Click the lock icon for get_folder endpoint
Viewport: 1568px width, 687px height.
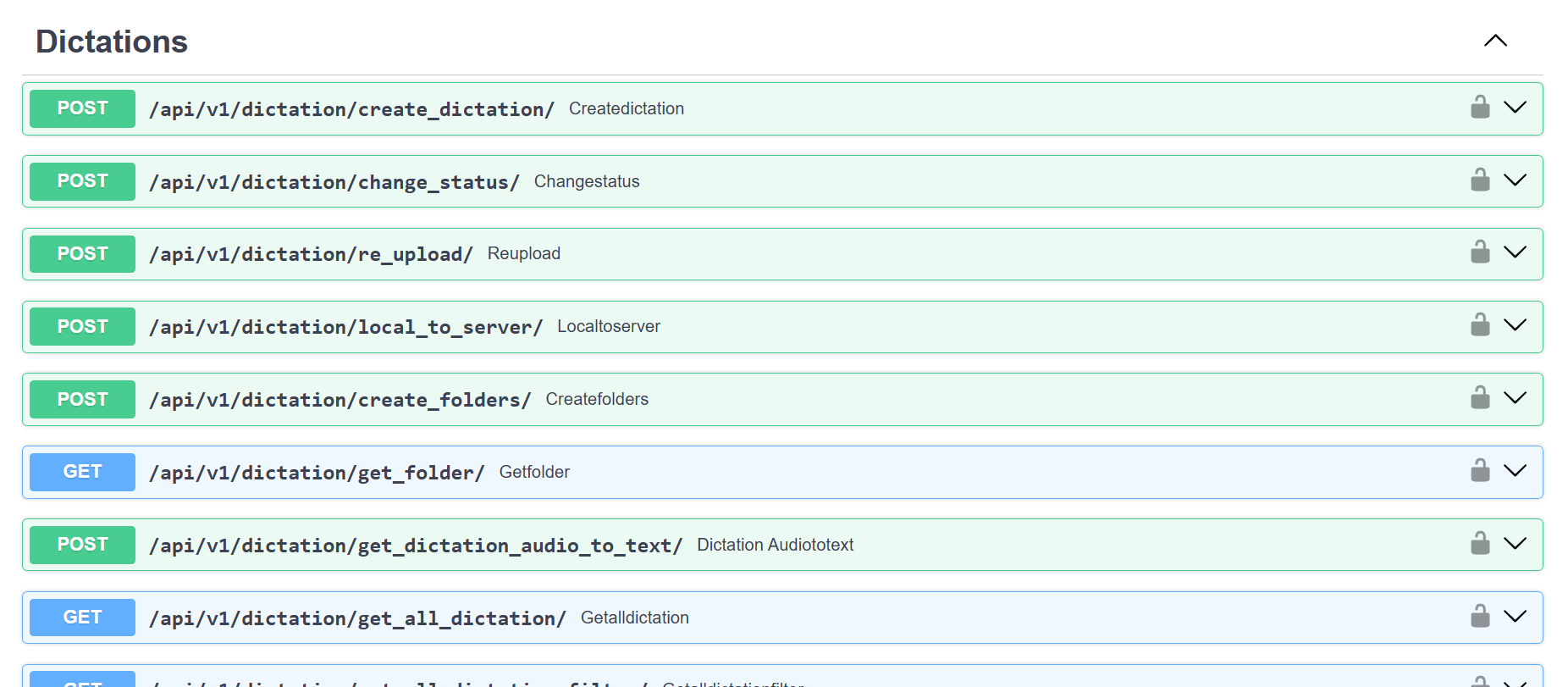(1480, 471)
